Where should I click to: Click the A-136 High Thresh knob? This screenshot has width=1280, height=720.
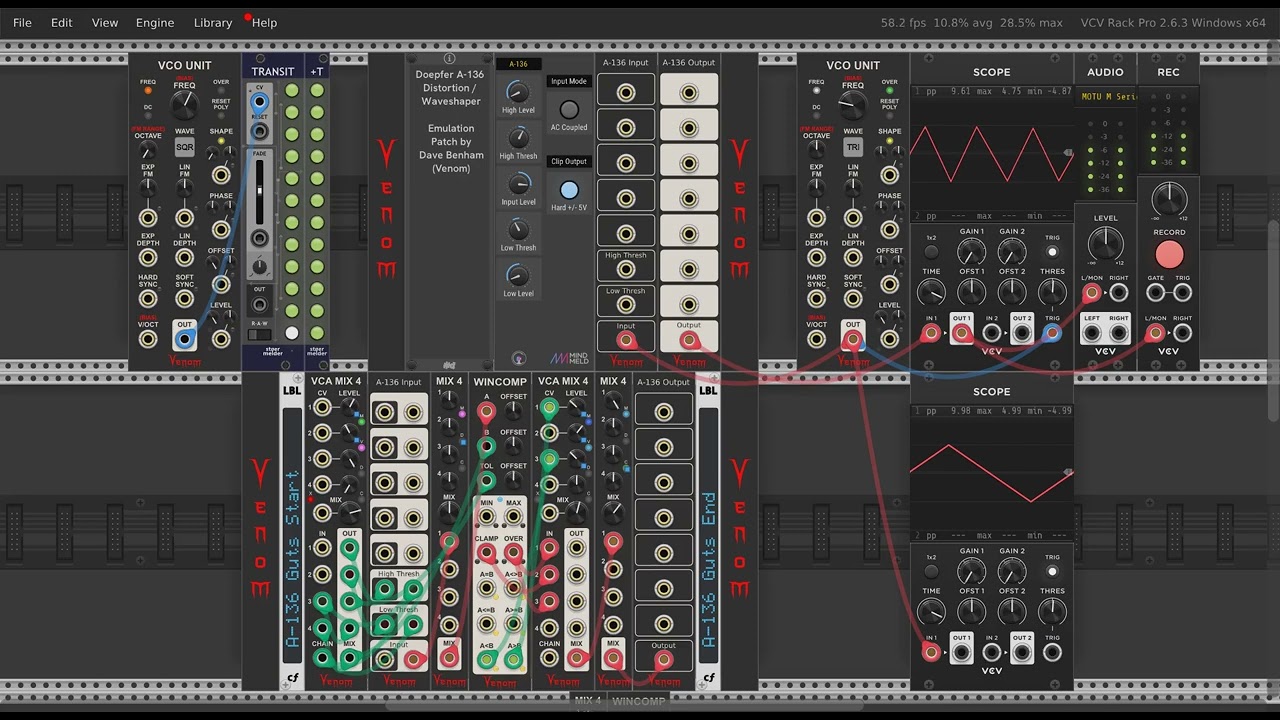click(x=518, y=138)
